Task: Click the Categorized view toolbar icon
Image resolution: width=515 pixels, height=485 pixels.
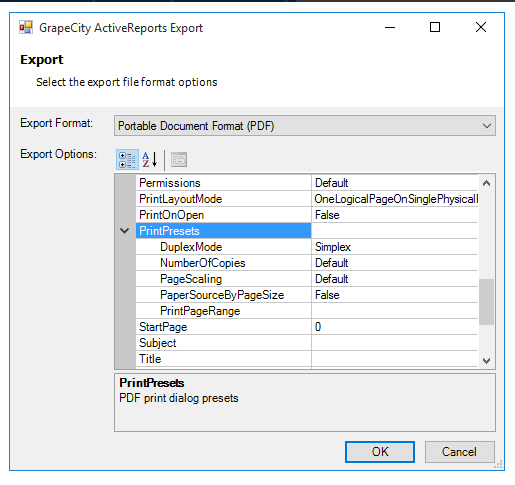Action: (127, 160)
